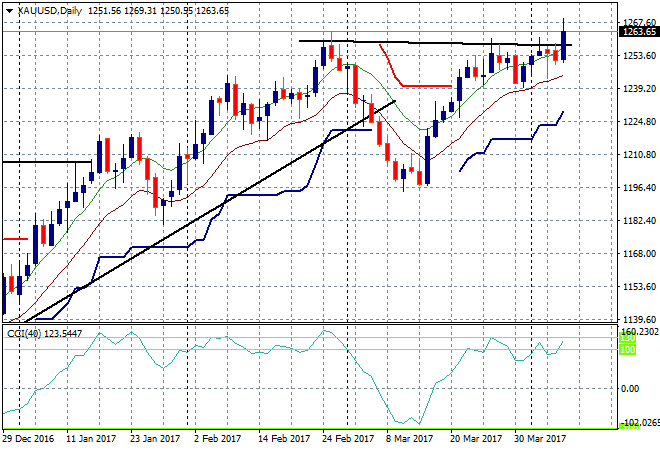
Task: Click the 1139.60 price axis label
Action: [x=639, y=320]
